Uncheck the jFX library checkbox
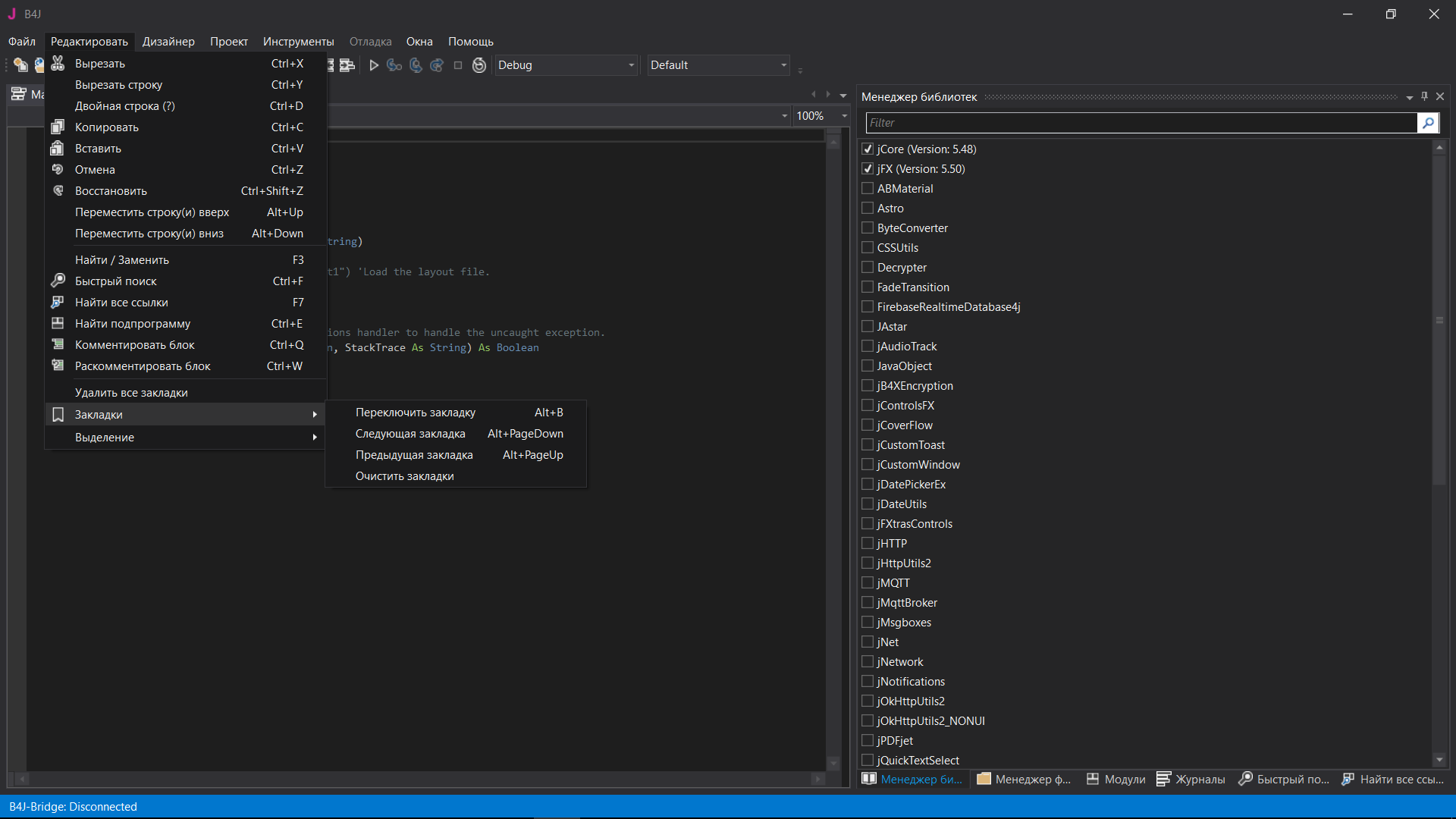1456x819 pixels. 868,169
